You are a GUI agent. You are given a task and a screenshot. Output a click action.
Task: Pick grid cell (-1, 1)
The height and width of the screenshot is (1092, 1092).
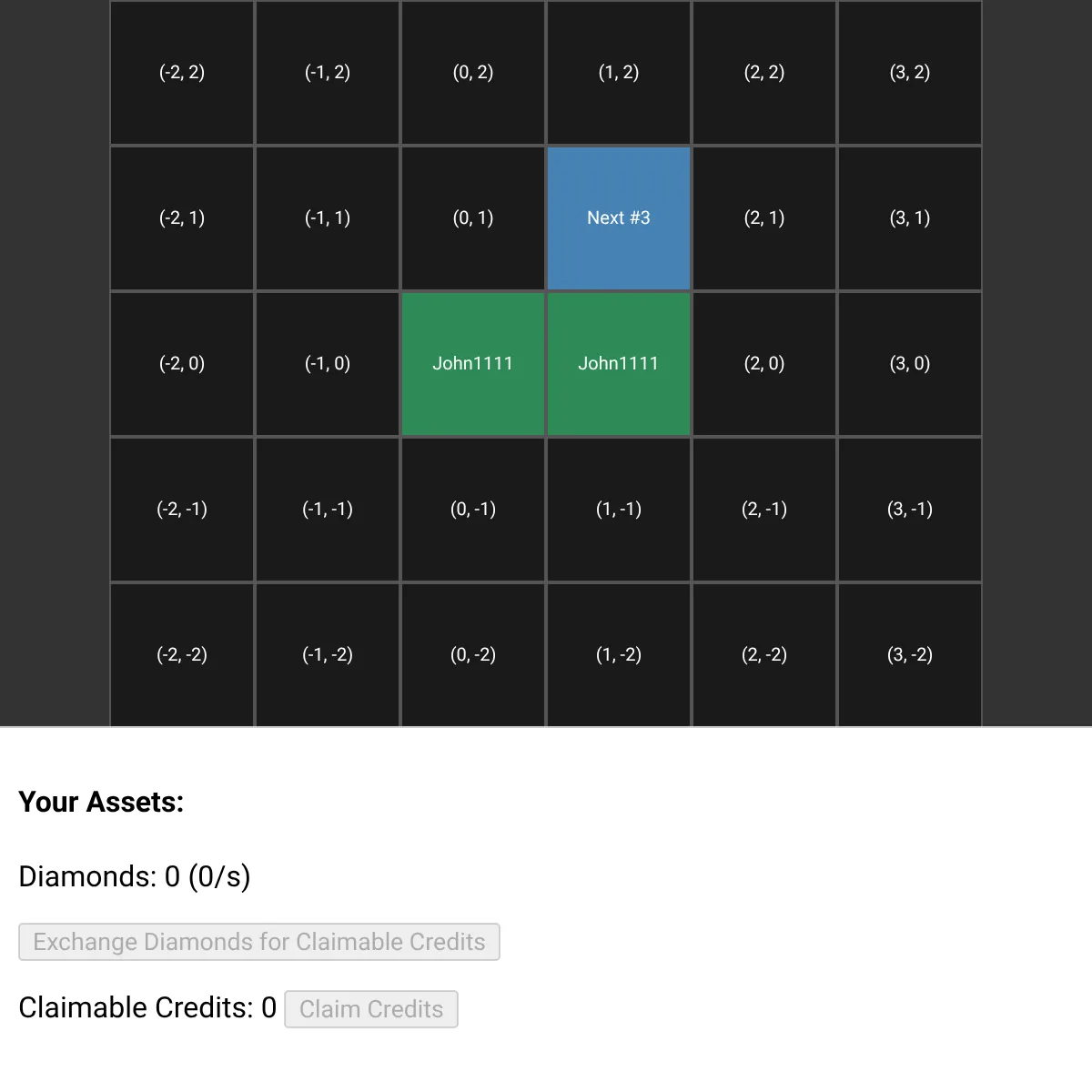pos(328,218)
